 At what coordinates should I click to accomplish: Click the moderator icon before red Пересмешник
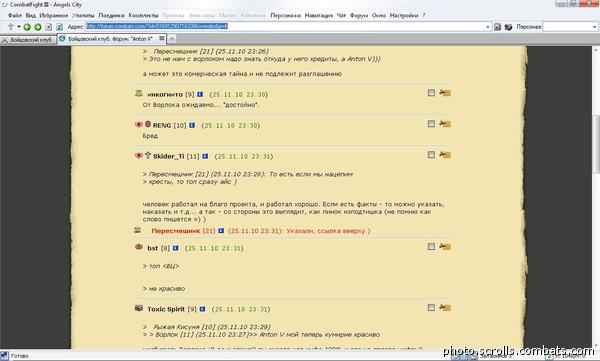pyautogui.click(x=138, y=230)
